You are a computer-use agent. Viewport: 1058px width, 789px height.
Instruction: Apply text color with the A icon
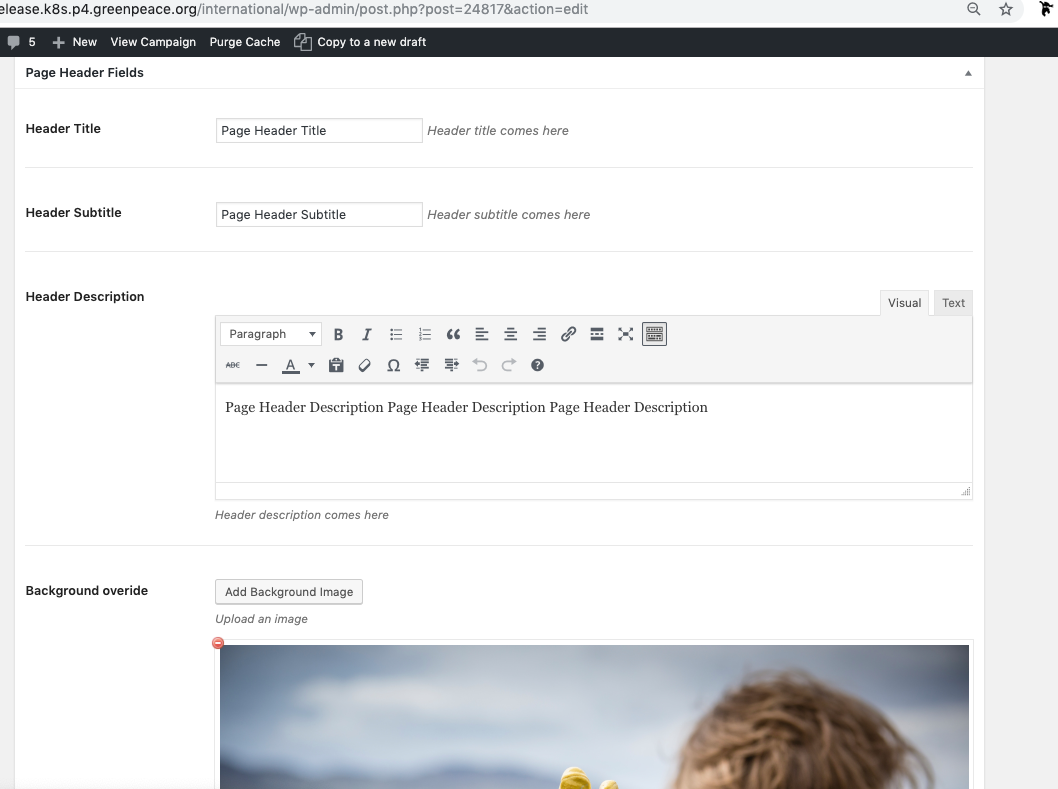point(290,365)
